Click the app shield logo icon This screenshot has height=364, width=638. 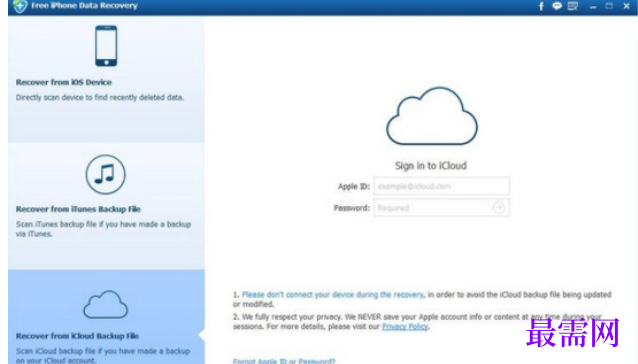tap(19, 6)
